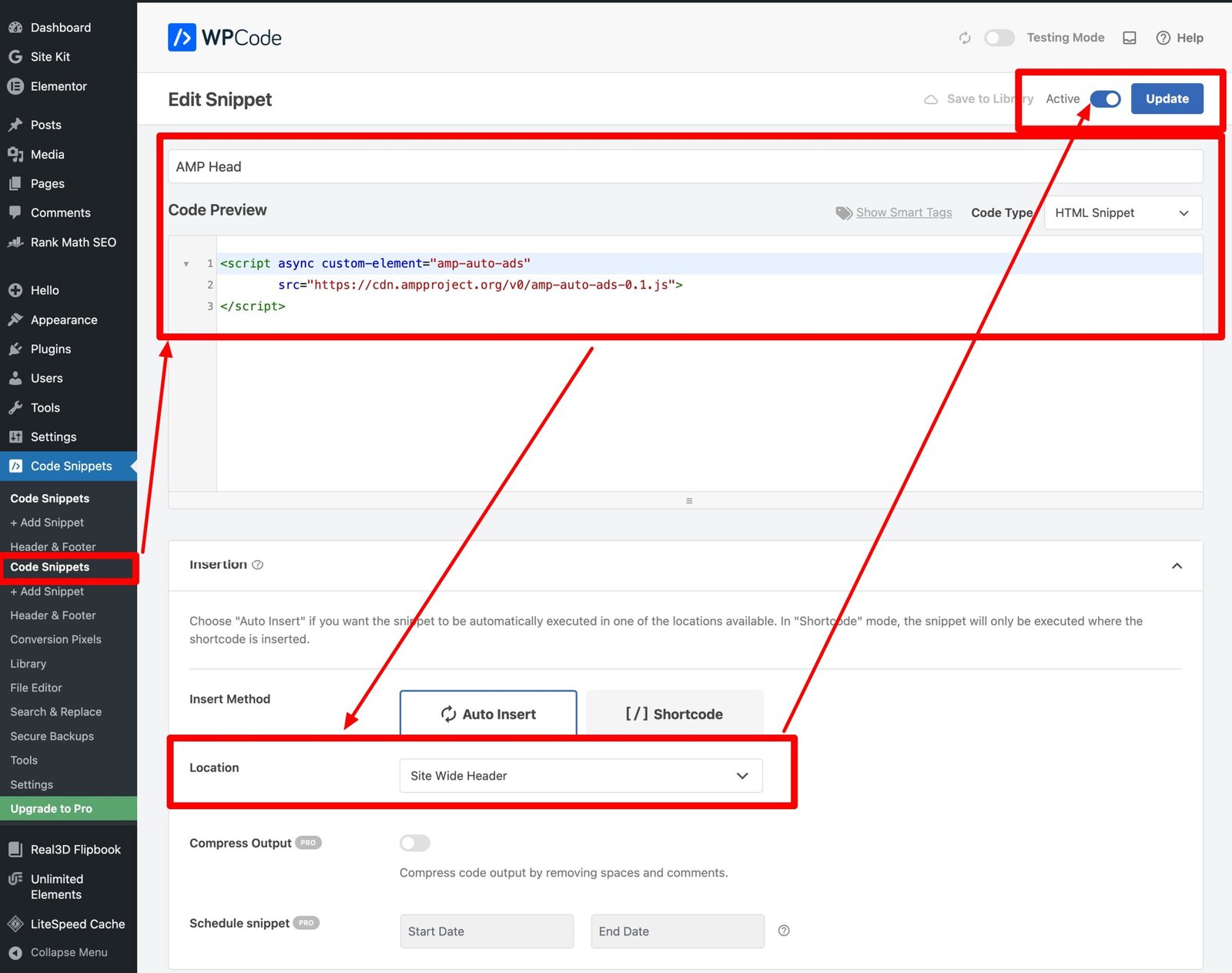Open the Code Type dropdown
Viewport: 1232px width, 973px height.
(1122, 212)
